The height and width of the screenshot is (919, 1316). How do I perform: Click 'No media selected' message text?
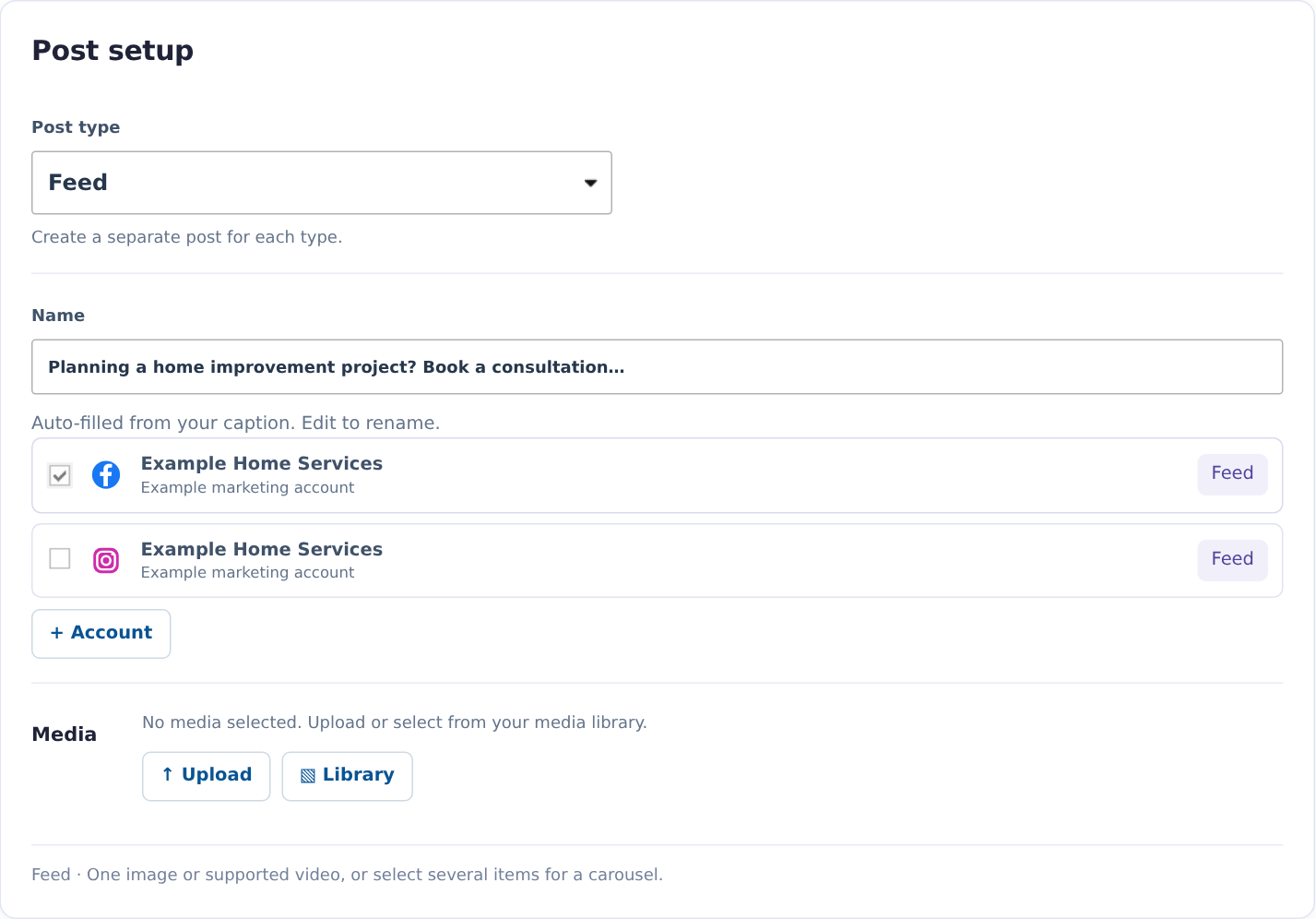(395, 722)
